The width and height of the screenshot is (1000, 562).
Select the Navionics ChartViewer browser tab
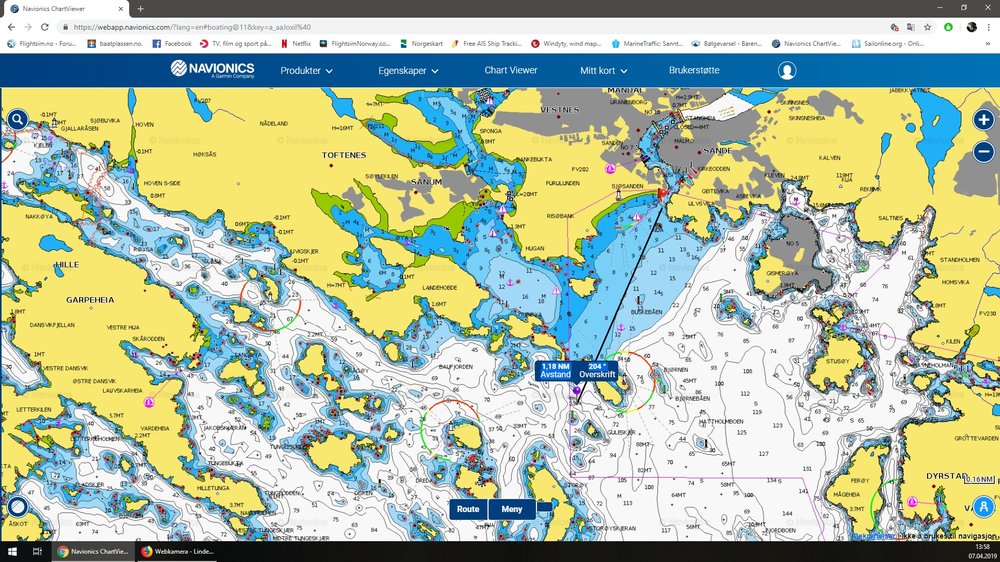(64, 9)
